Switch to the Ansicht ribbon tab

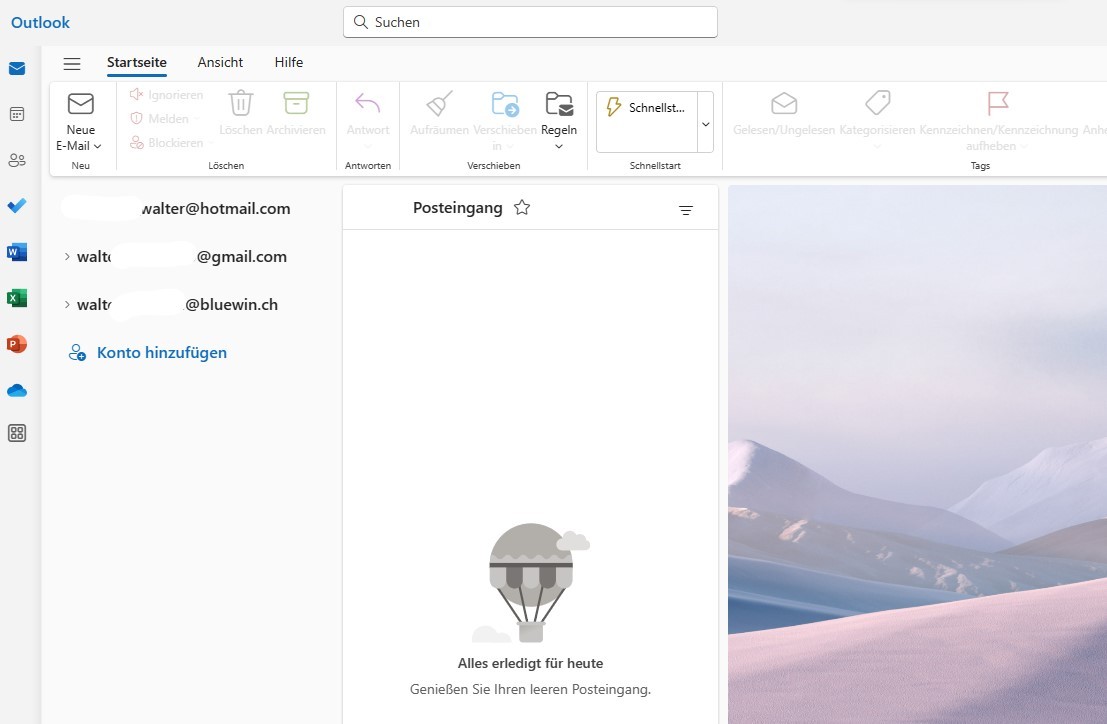220,62
